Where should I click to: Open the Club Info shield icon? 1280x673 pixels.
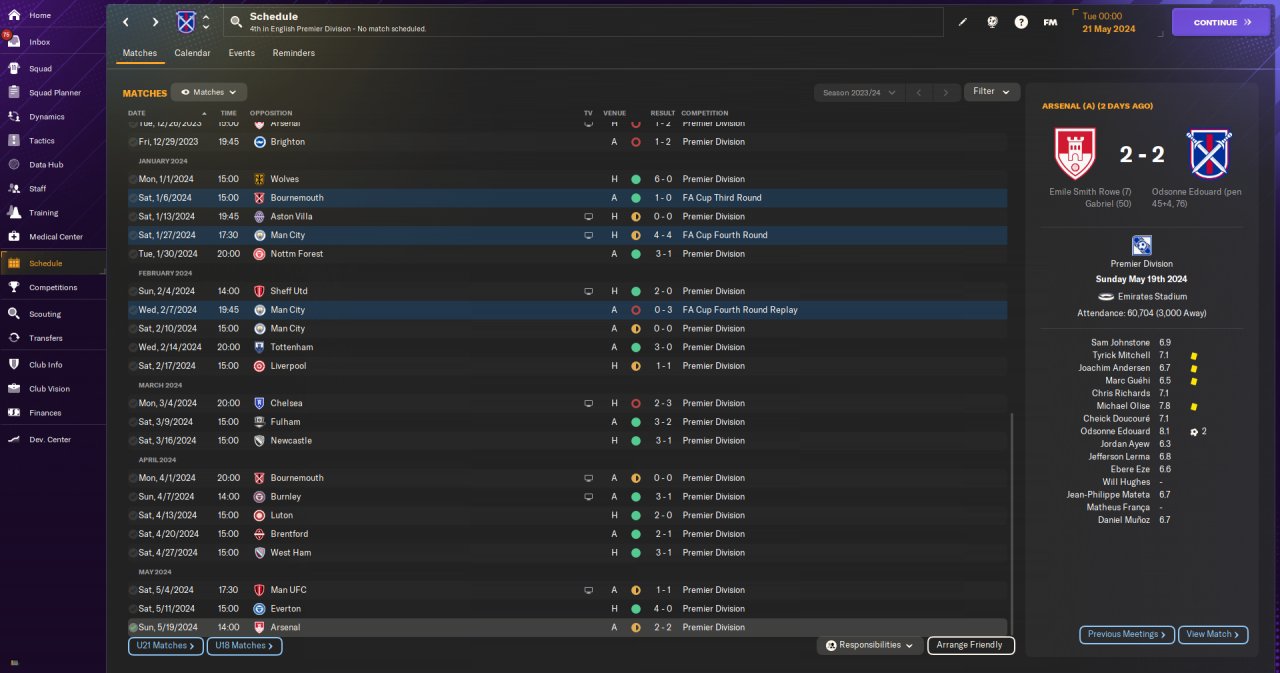14,365
